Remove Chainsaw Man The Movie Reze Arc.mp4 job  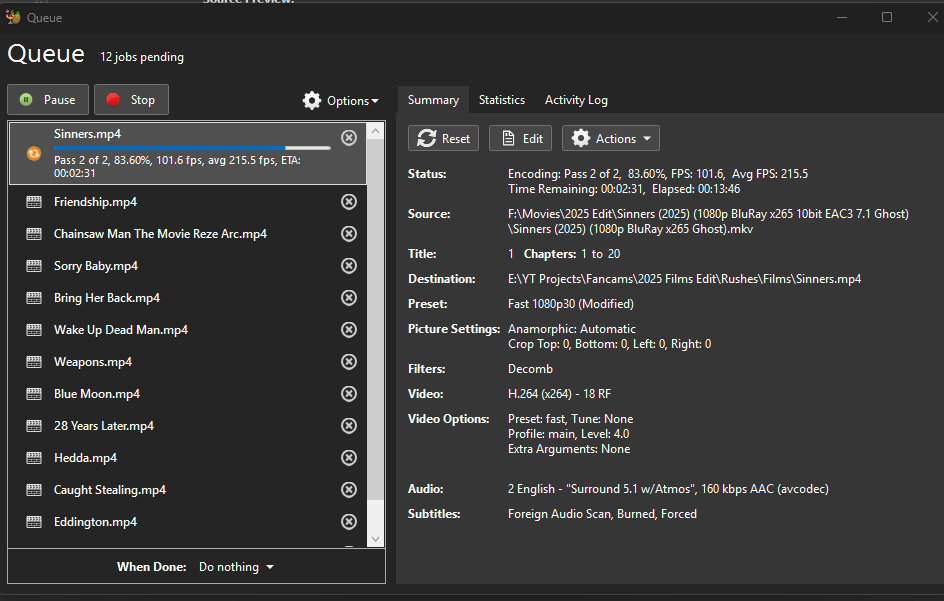[349, 234]
